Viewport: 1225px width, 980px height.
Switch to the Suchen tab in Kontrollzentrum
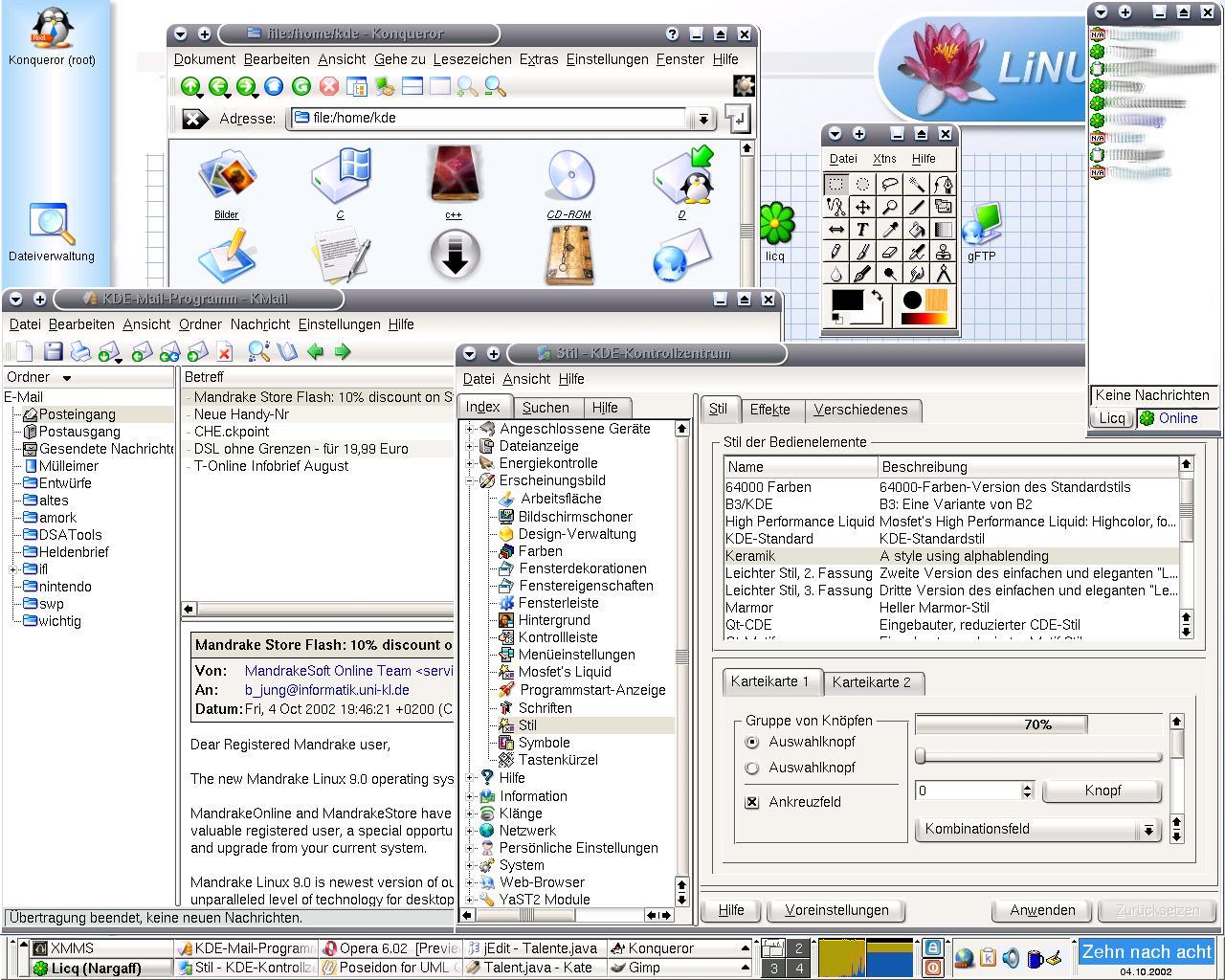pyautogui.click(x=546, y=408)
